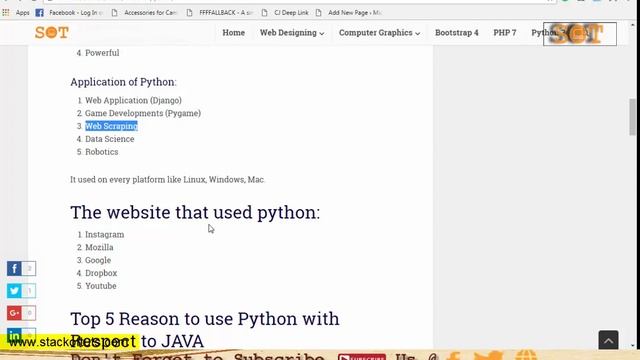This screenshot has width=640, height=360.
Task: Click the Youtube list item
Action: pos(100,286)
